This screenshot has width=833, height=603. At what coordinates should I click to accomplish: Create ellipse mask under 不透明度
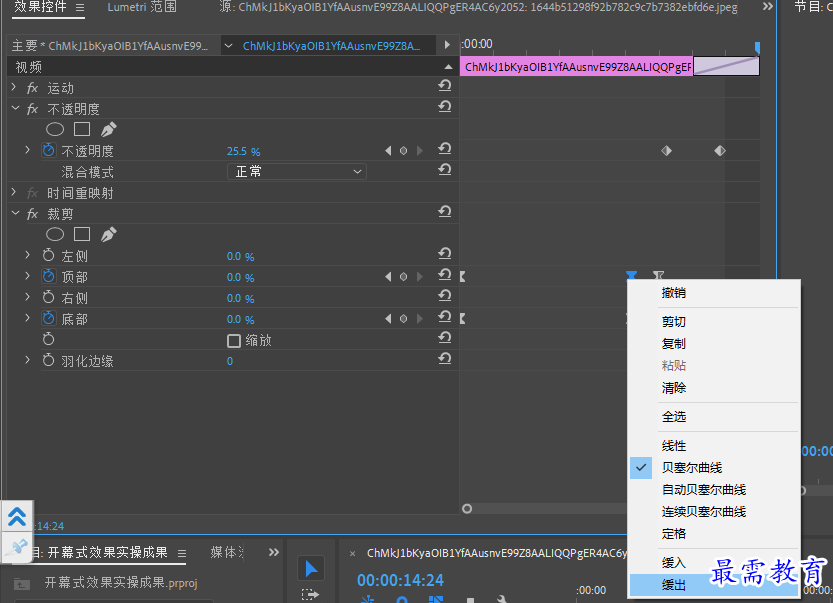click(55, 129)
